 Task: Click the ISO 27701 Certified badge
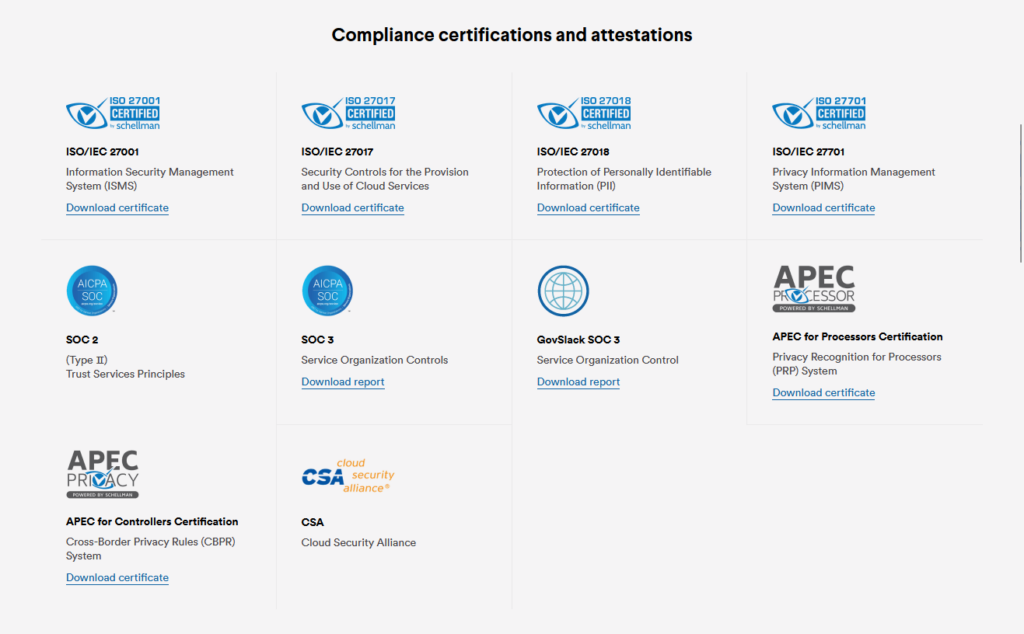point(819,113)
